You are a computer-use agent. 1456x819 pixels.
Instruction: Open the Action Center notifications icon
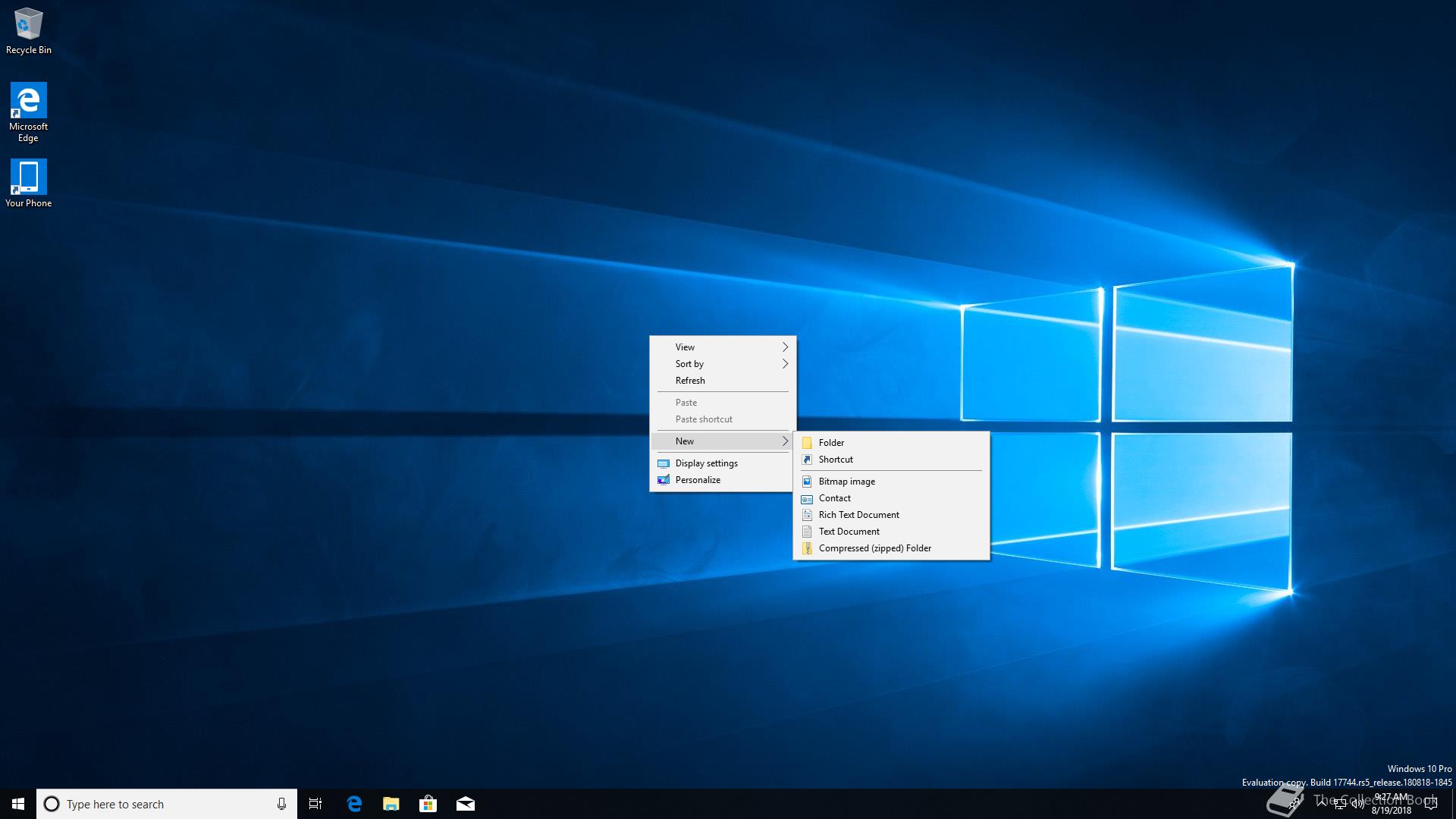tap(1431, 804)
